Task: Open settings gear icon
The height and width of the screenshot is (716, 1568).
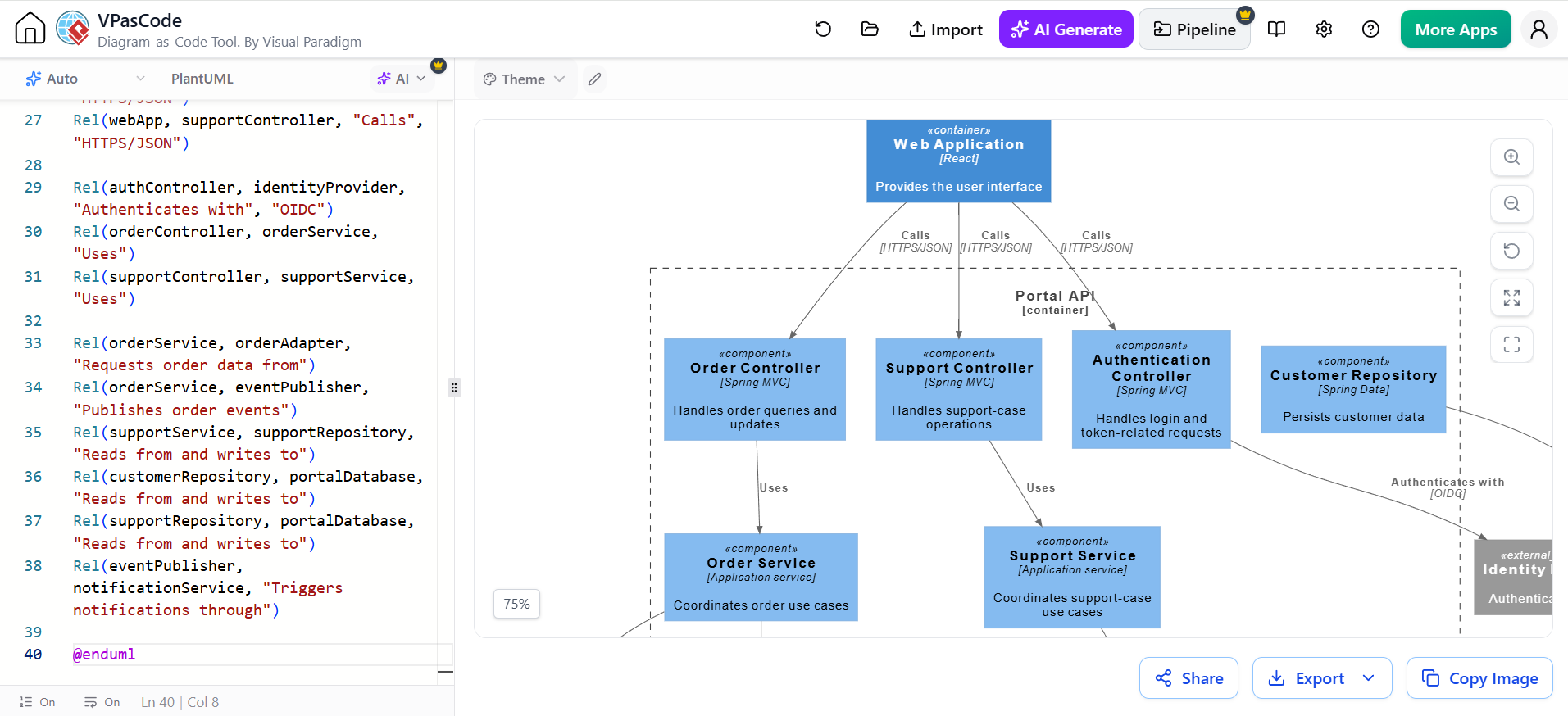Action: coord(1324,29)
